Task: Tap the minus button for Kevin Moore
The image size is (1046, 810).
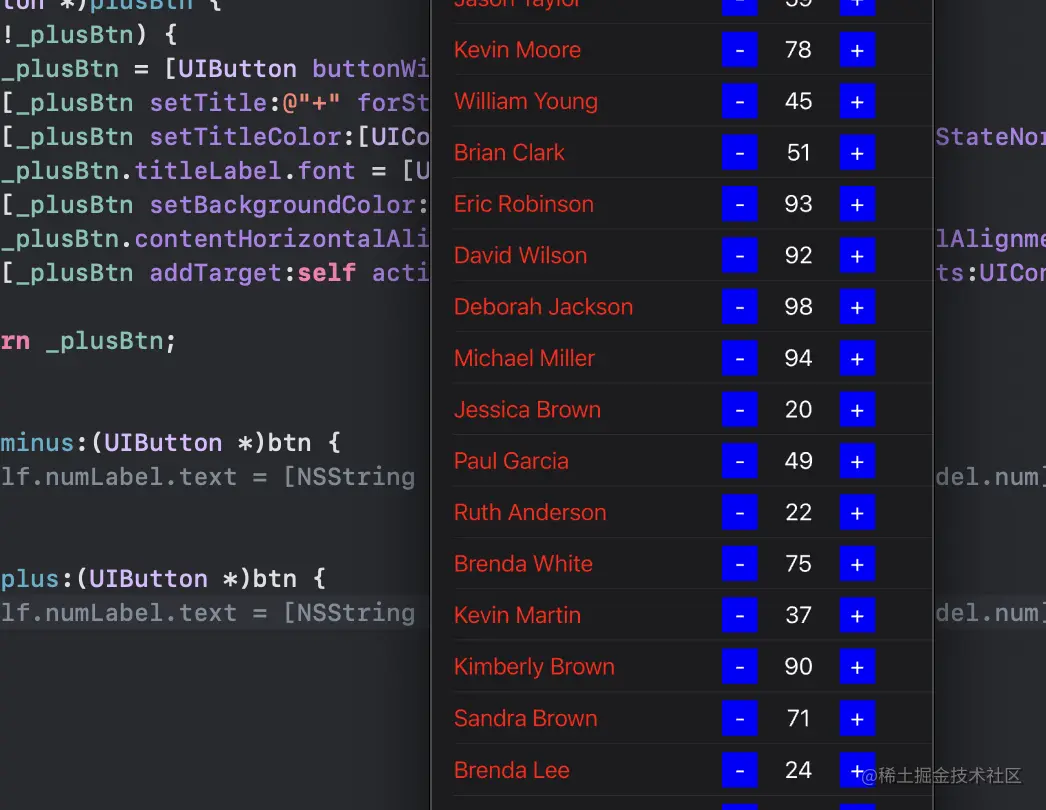Action: (x=739, y=50)
